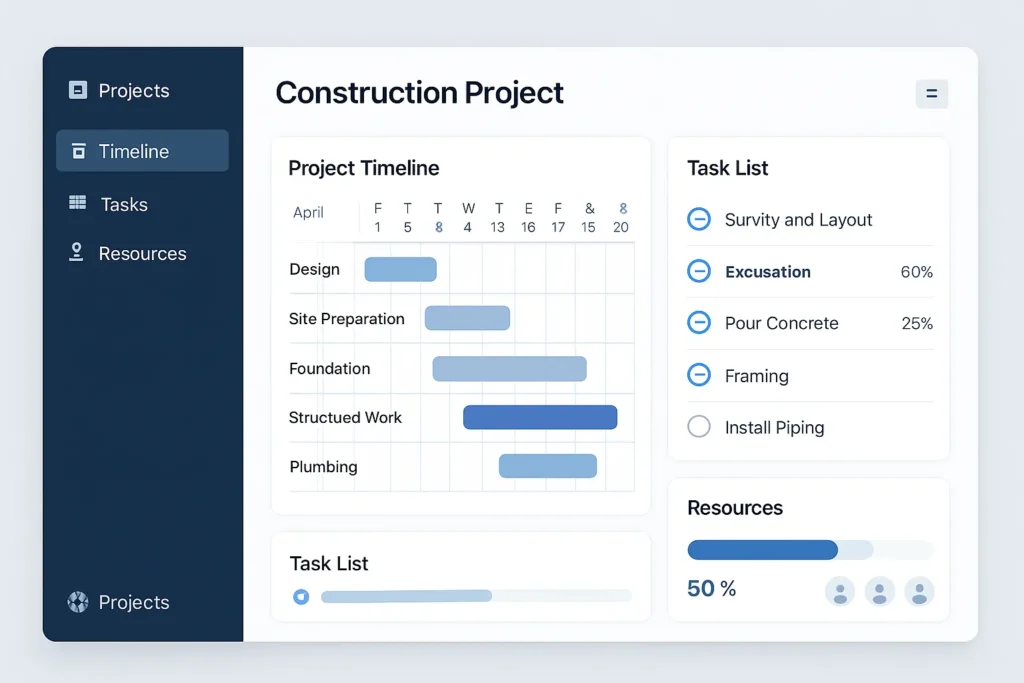
Task: Open the April month selector
Action: (x=308, y=213)
